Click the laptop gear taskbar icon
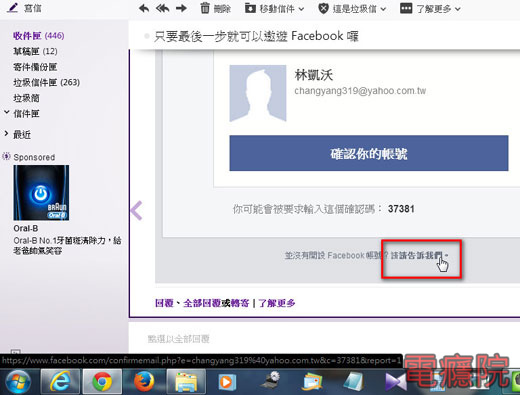The height and width of the screenshot is (395, 520). tap(270, 381)
